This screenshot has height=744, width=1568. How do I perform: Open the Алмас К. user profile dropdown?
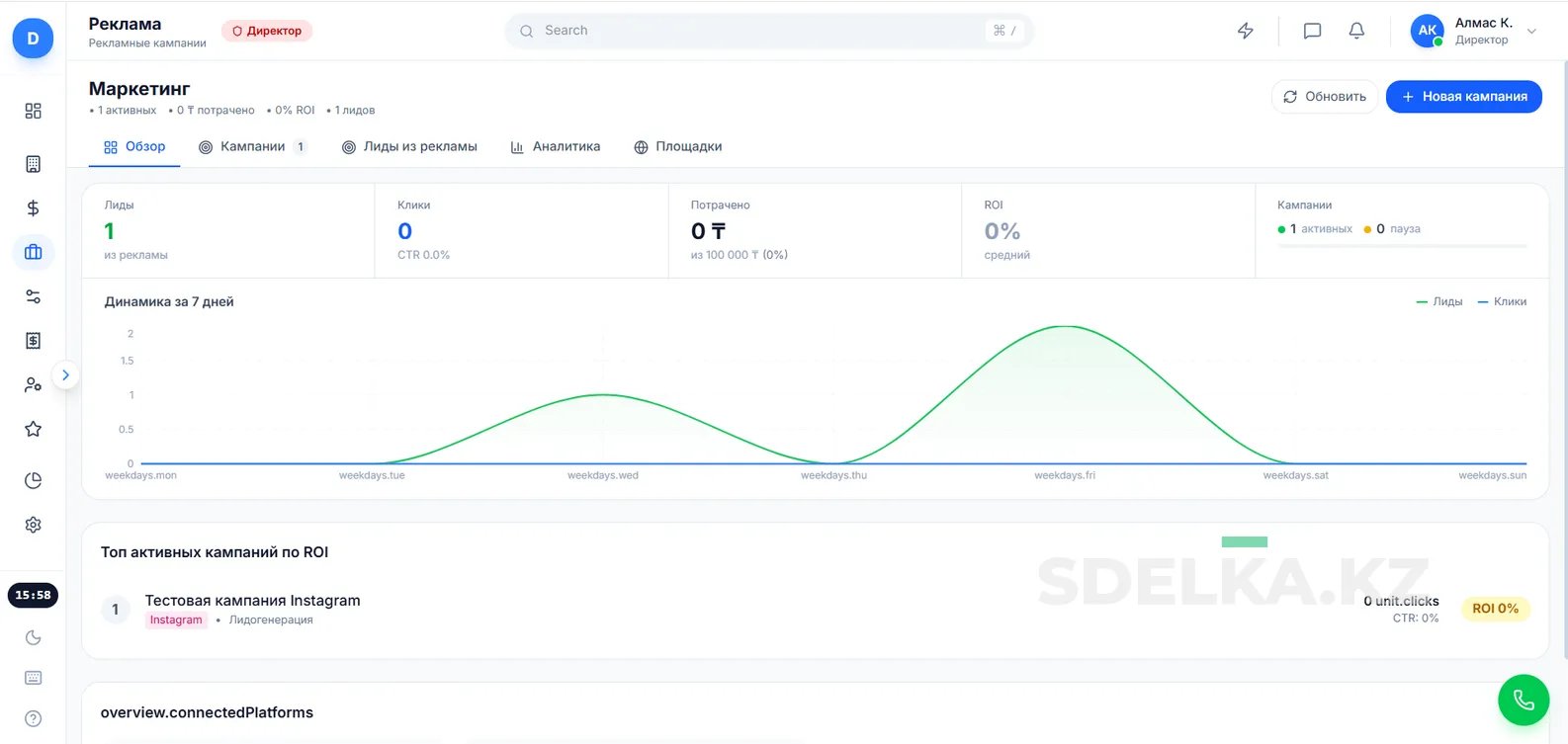1474,31
